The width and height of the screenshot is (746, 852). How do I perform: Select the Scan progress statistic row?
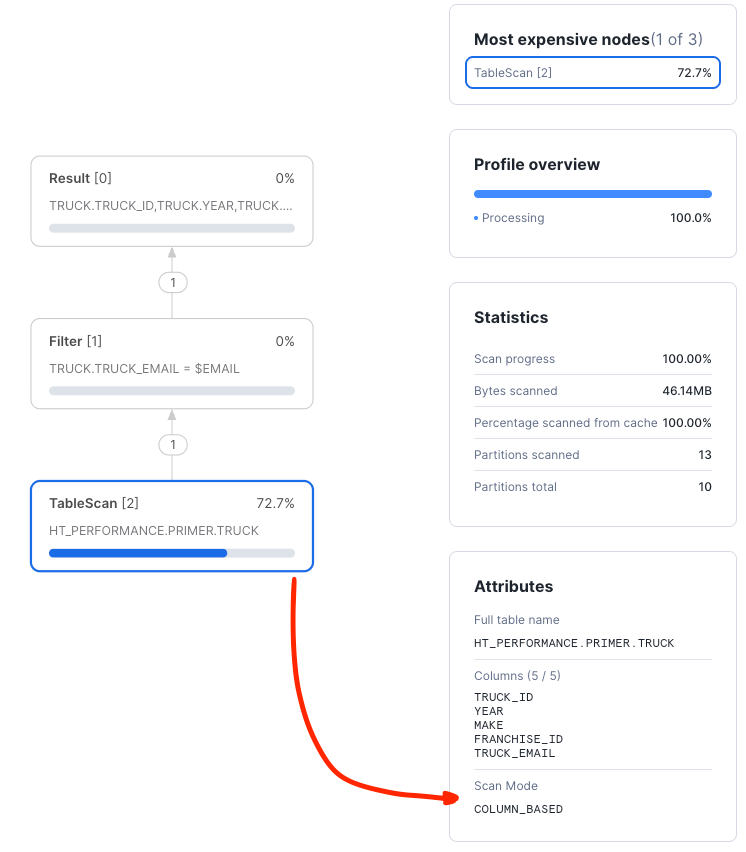pyautogui.click(x=592, y=359)
